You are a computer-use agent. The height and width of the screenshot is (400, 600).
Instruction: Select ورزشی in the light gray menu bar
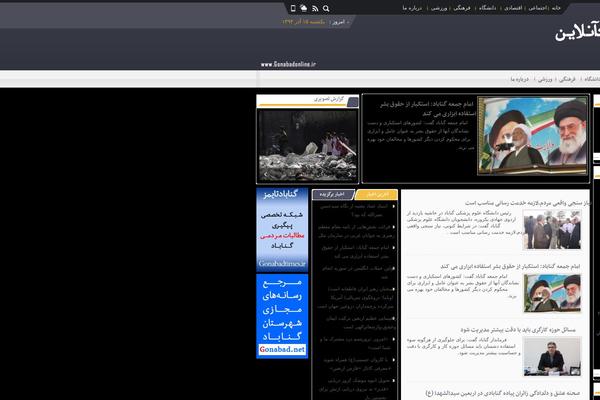545,79
